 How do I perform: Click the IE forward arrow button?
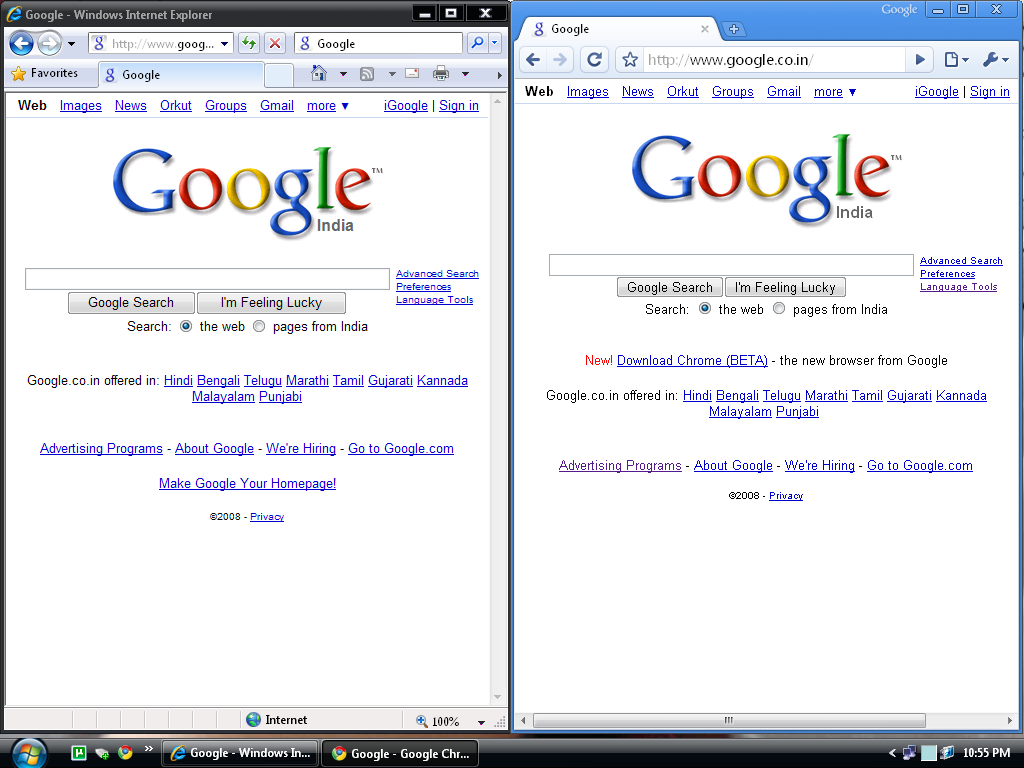pyautogui.click(x=49, y=44)
